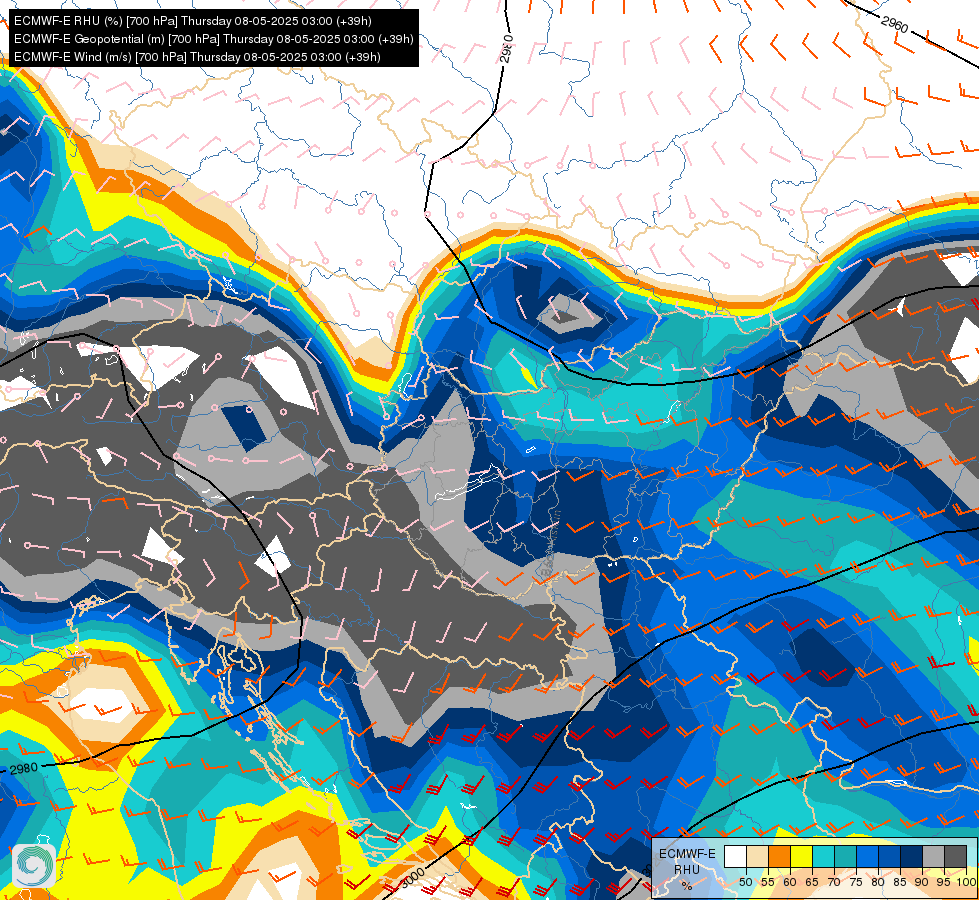
Task: Click the swirl logo icon at bottom left
Action: (x=34, y=865)
